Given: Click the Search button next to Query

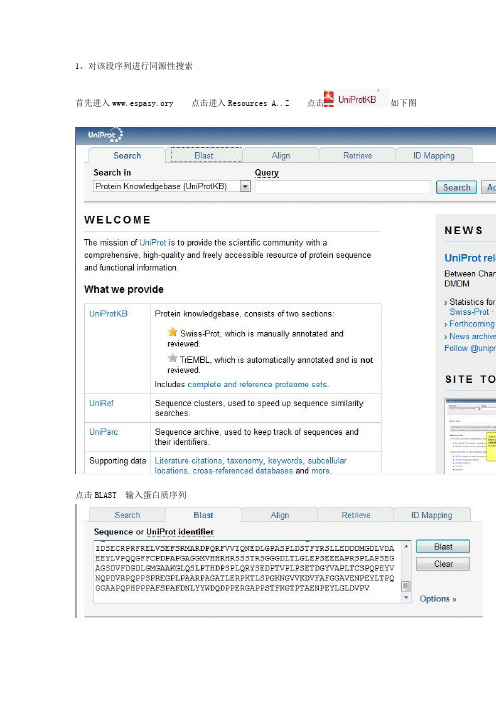Looking at the screenshot, I should pos(457,188).
